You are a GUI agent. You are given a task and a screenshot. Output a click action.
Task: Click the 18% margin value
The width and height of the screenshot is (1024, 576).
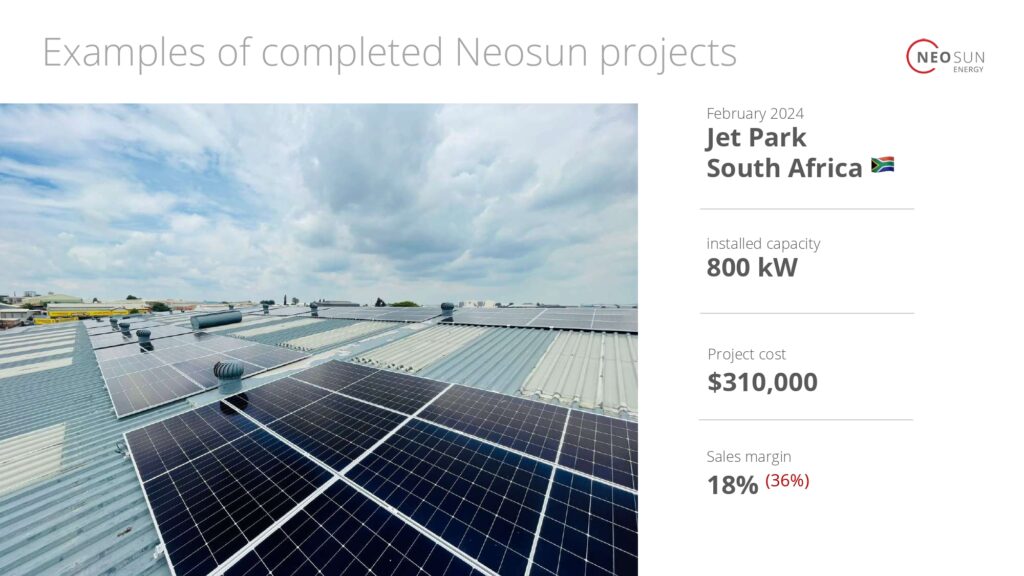732,485
